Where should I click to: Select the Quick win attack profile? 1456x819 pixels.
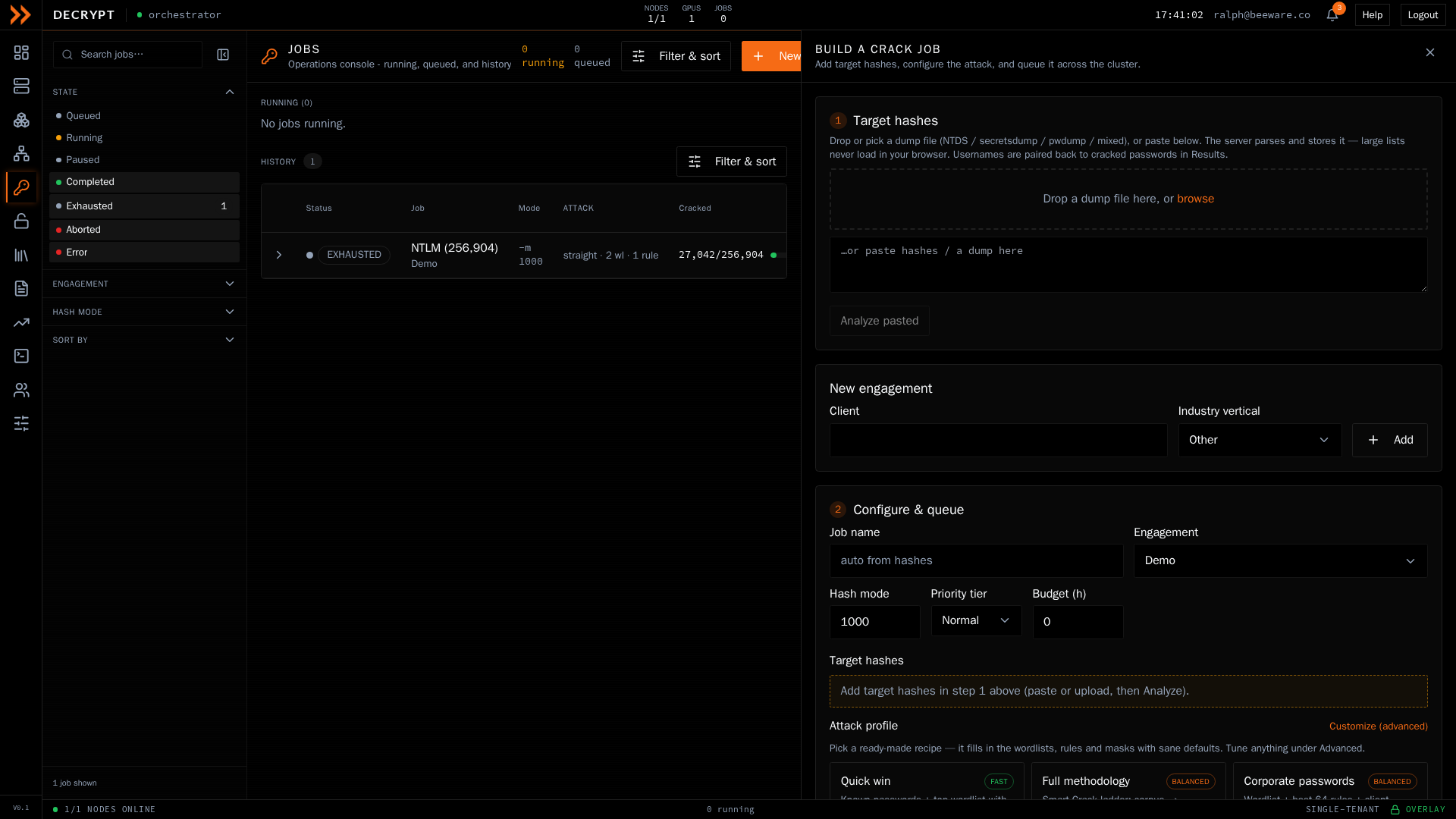tap(927, 781)
